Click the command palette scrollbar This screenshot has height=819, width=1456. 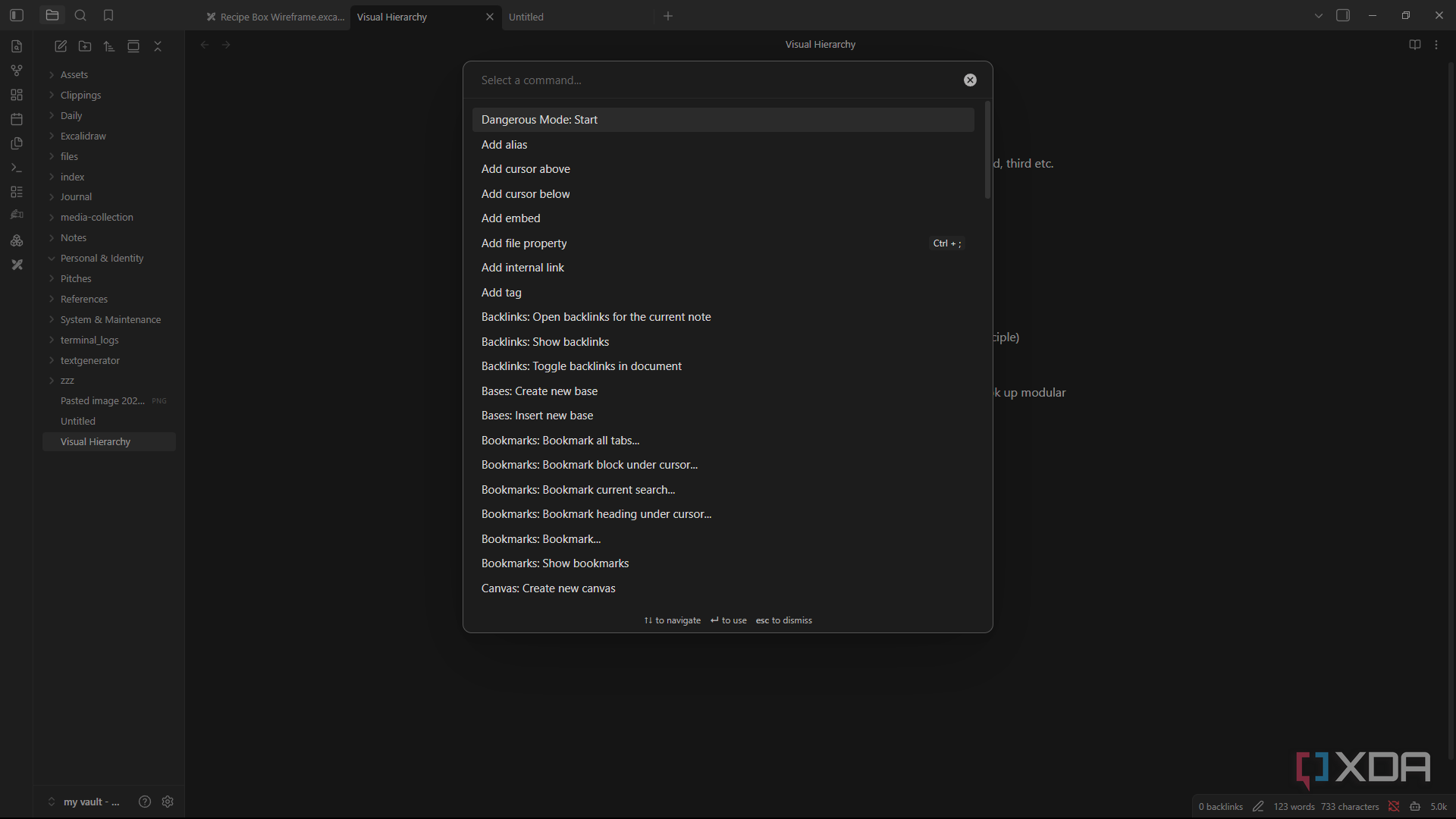tap(987, 150)
